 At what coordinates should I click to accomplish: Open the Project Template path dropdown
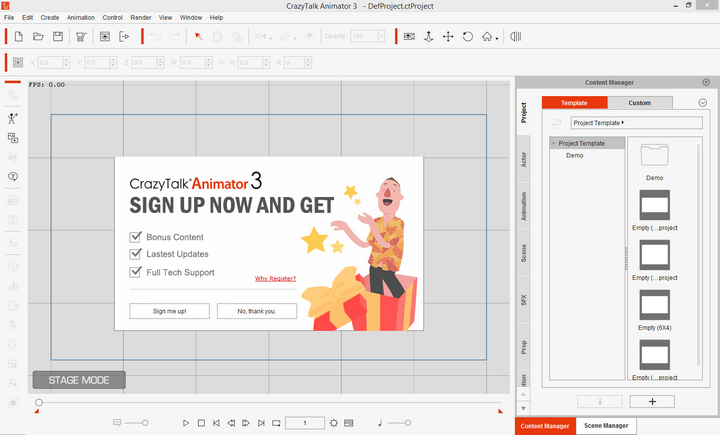pyautogui.click(x=636, y=123)
